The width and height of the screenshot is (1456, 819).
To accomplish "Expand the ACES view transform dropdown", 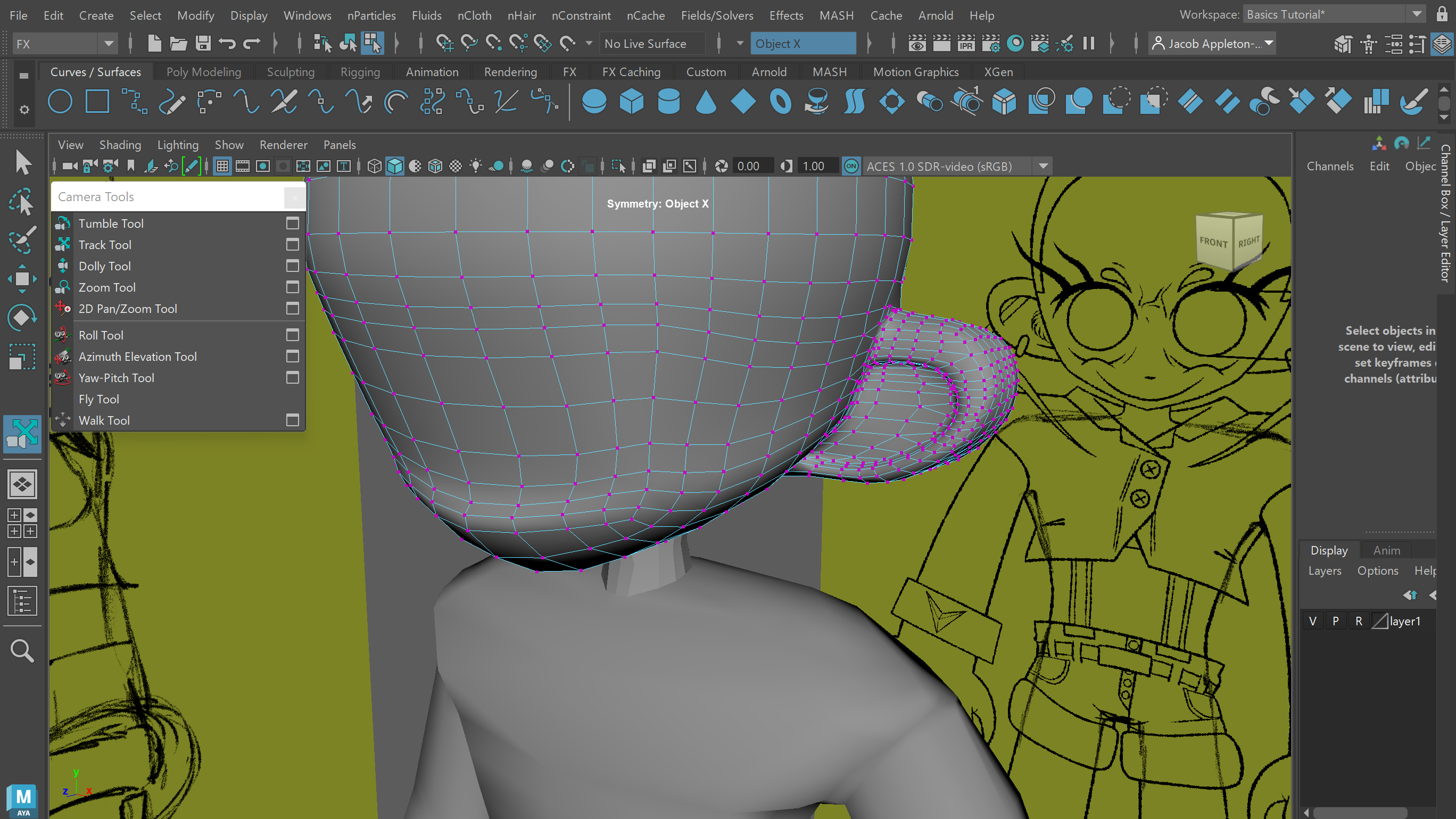I will tap(1044, 166).
